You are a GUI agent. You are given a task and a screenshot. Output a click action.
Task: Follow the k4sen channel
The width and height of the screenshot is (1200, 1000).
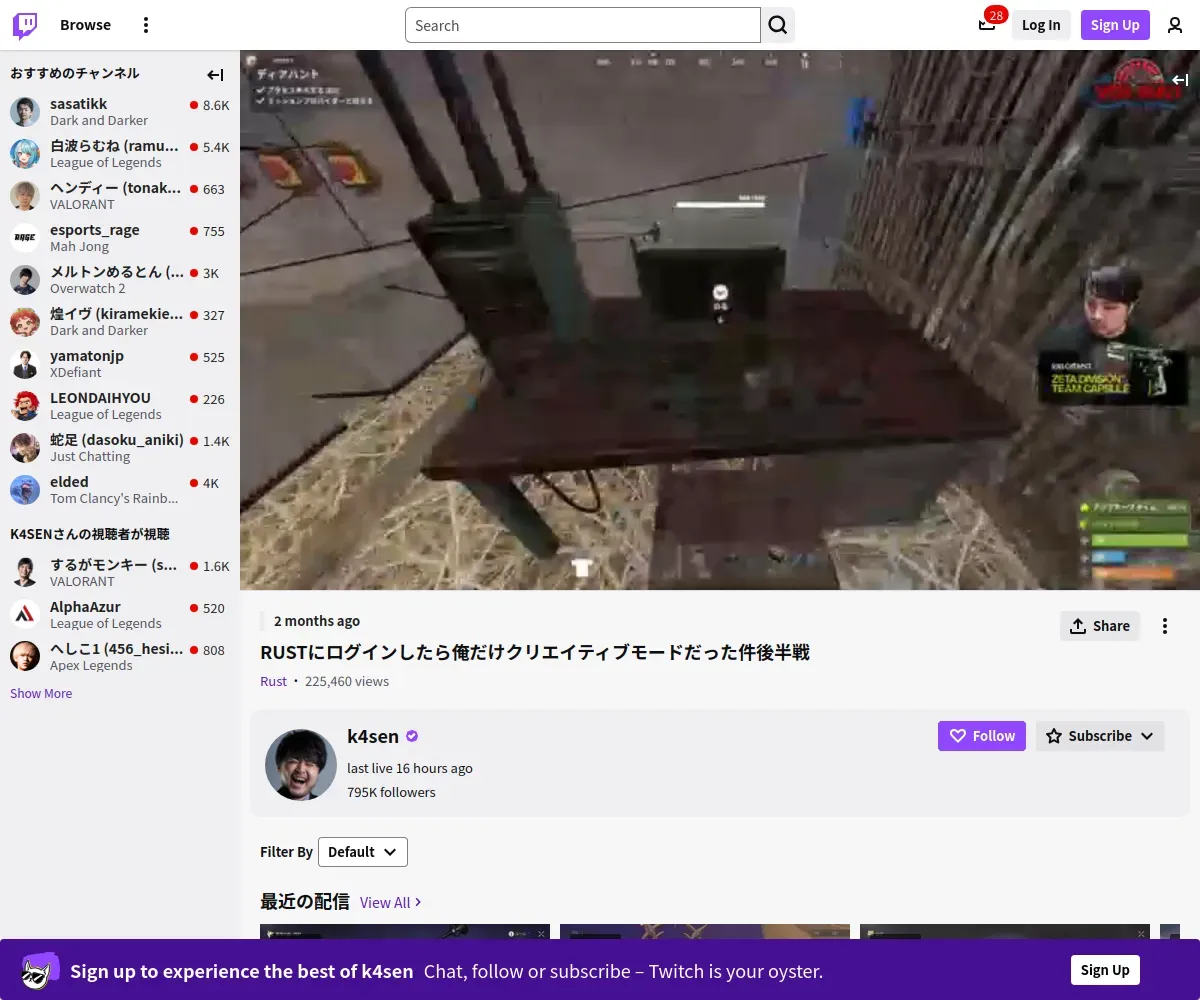click(x=982, y=736)
